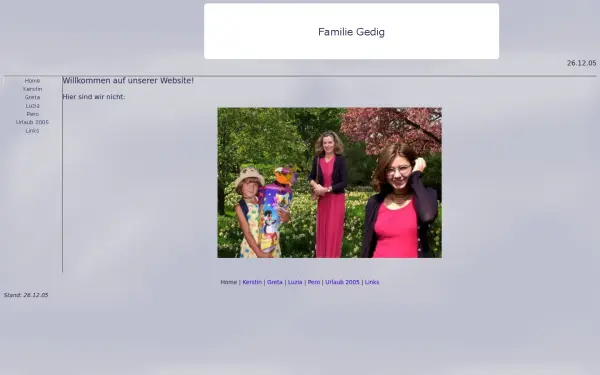Open Home in the left sidebar menu

tap(32, 81)
